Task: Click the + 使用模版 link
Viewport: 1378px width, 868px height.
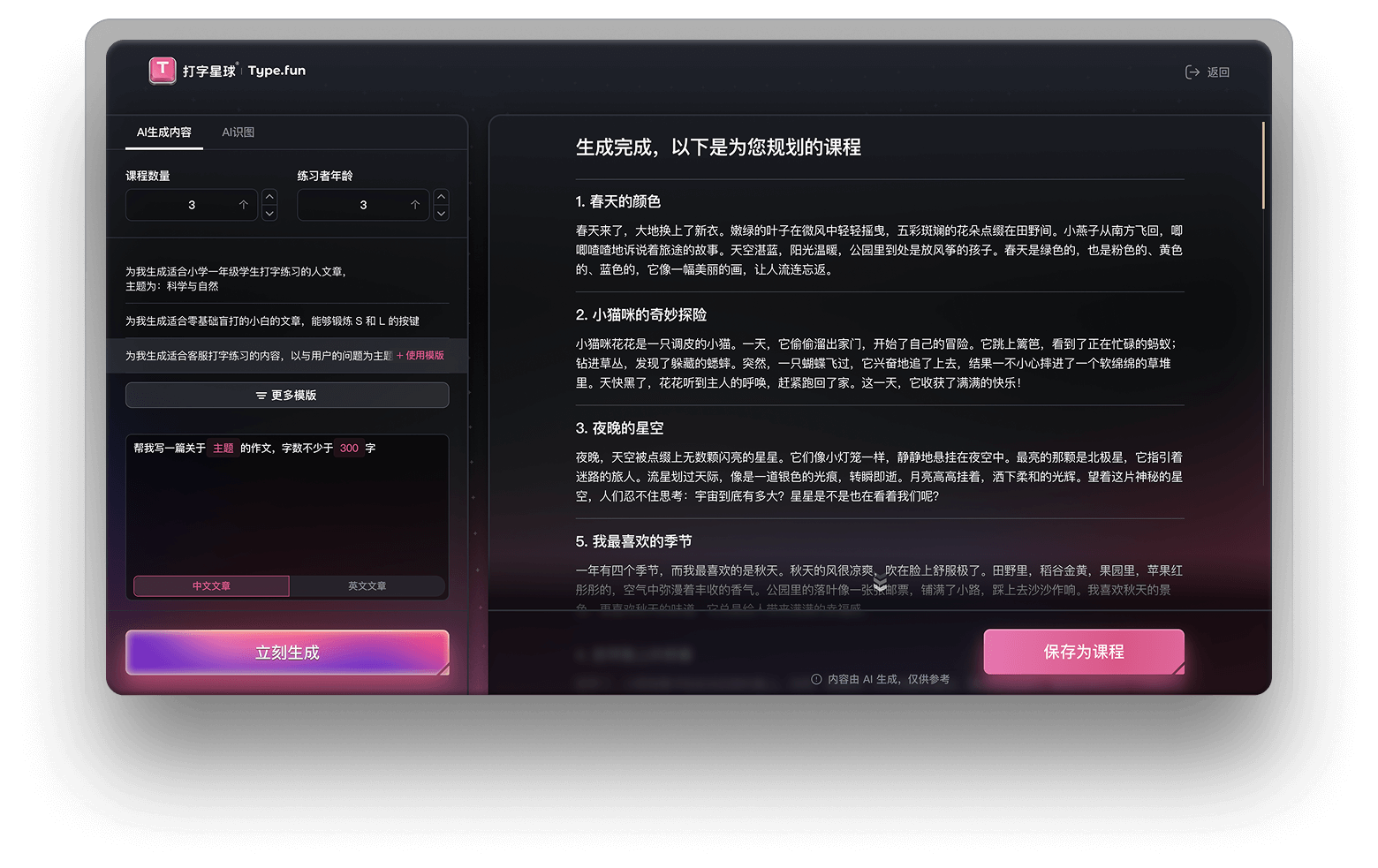Action: 420,356
